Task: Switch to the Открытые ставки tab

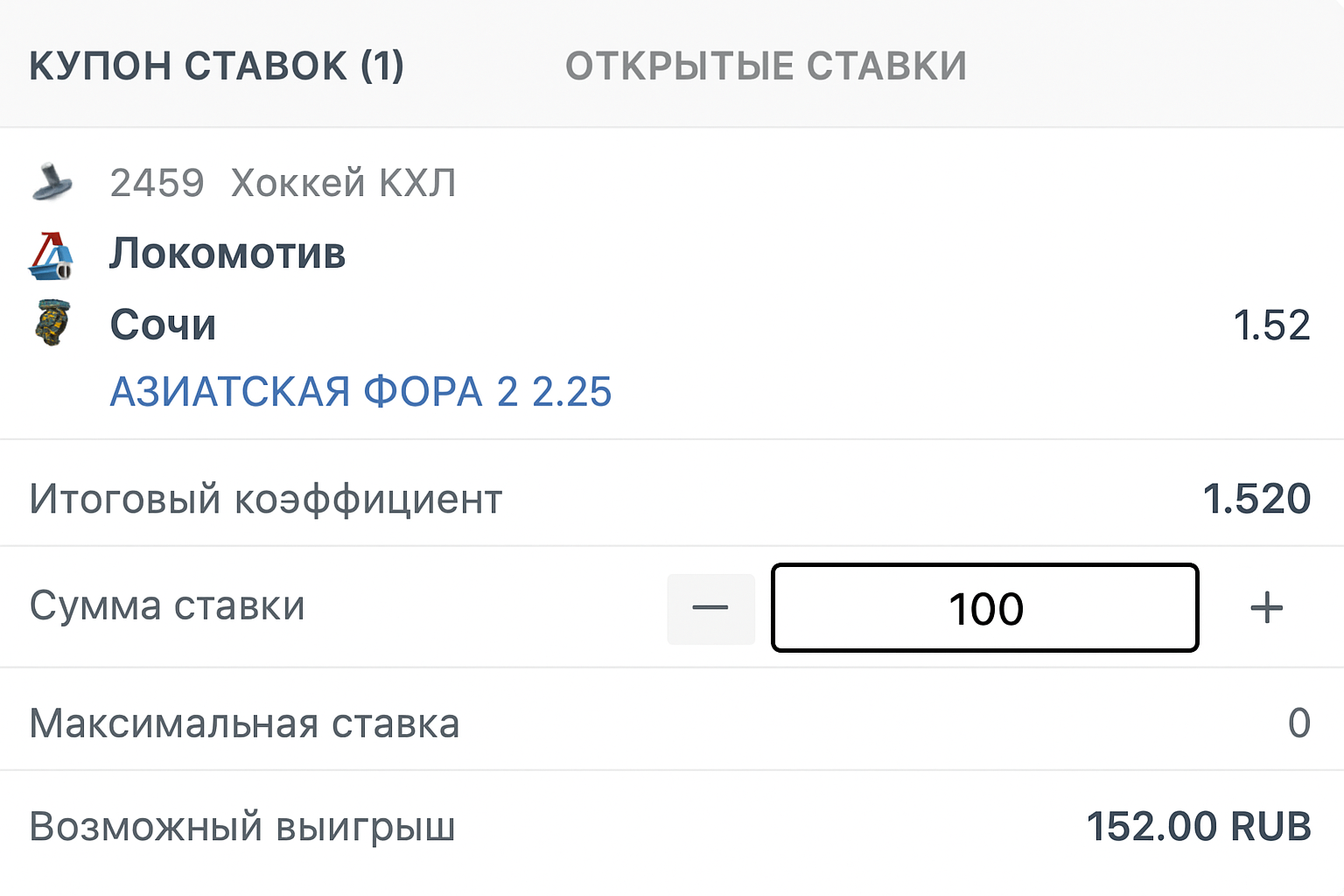Action: [766, 66]
